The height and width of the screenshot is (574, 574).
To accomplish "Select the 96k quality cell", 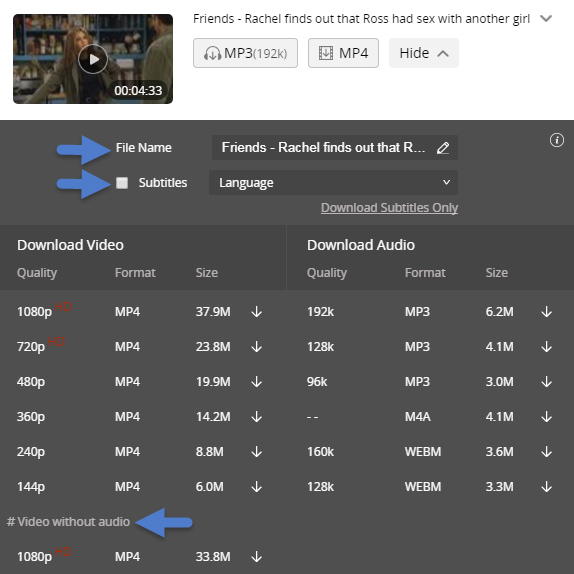I will pyautogui.click(x=317, y=382).
